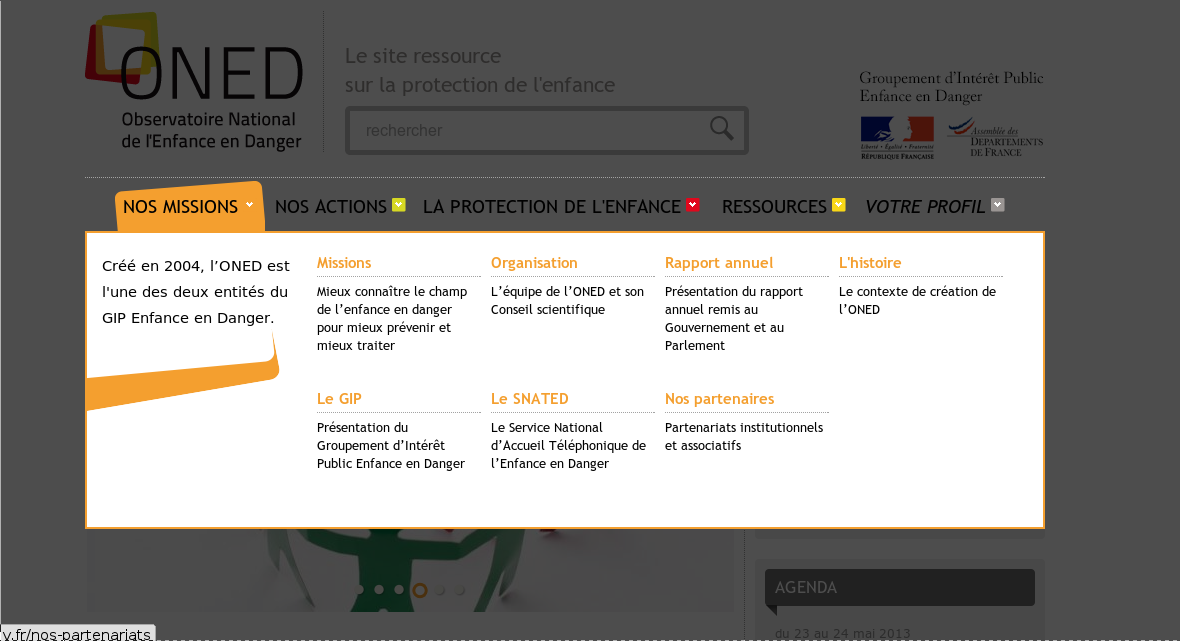This screenshot has width=1180, height=641.
Task: Open the VOTRE PROFIL menu
Action: coord(925,207)
